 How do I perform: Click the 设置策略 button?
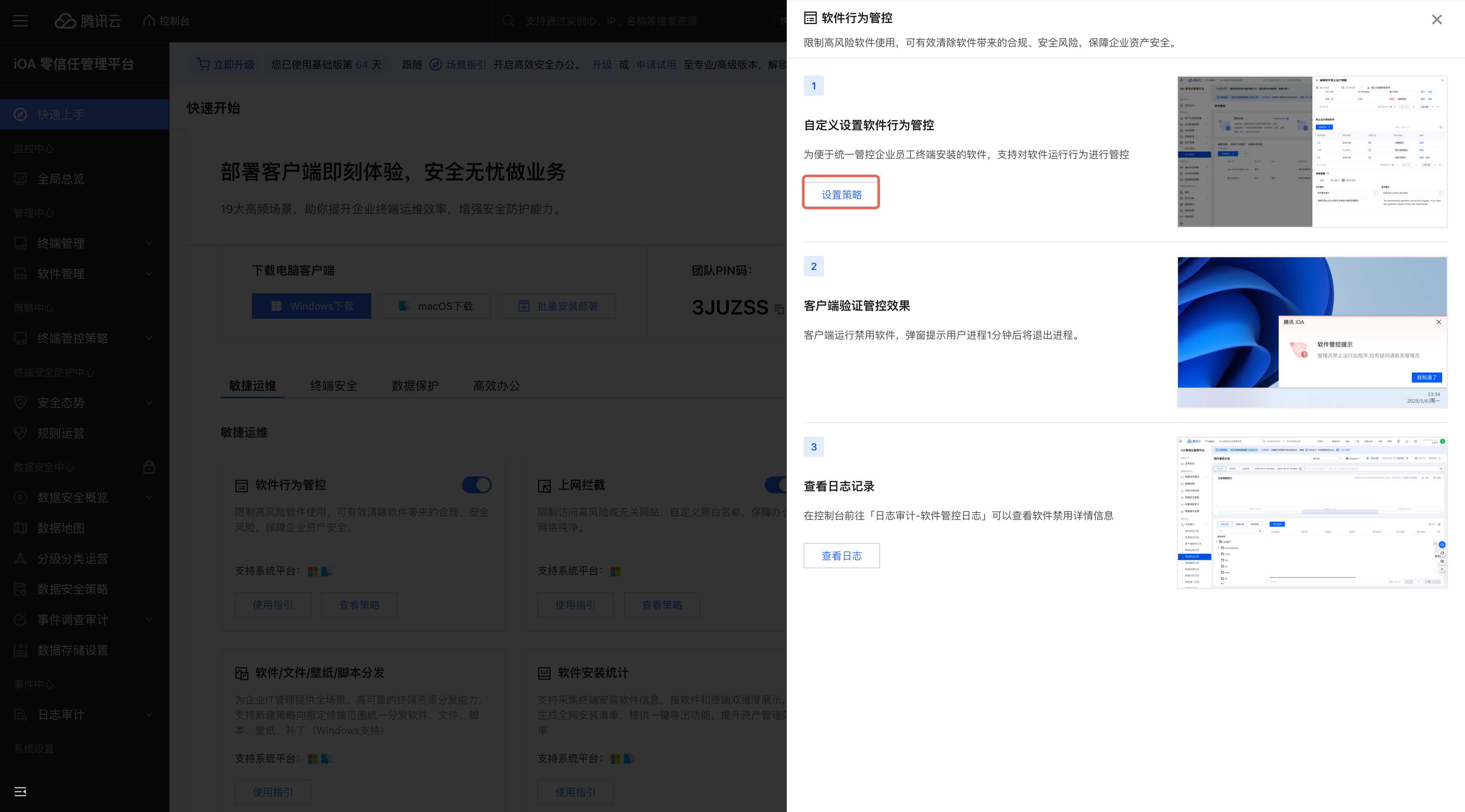(x=841, y=195)
